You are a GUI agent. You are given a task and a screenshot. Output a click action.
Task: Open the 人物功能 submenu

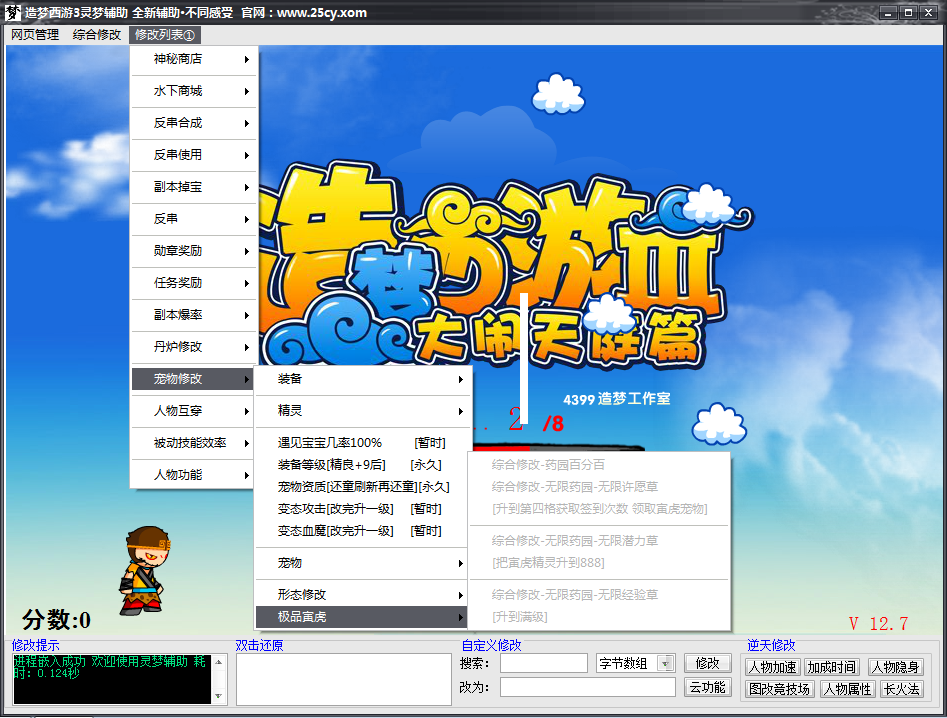click(194, 475)
